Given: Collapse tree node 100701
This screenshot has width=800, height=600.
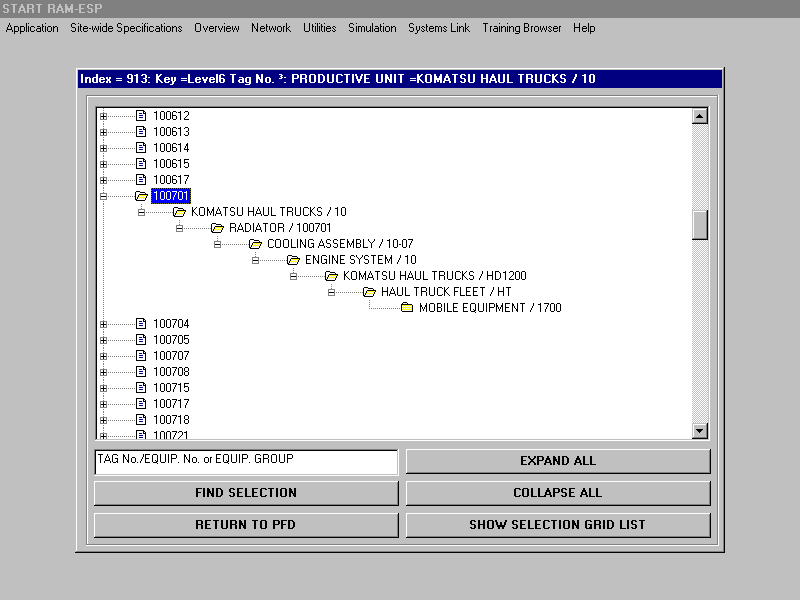Looking at the screenshot, I should tap(104, 196).
